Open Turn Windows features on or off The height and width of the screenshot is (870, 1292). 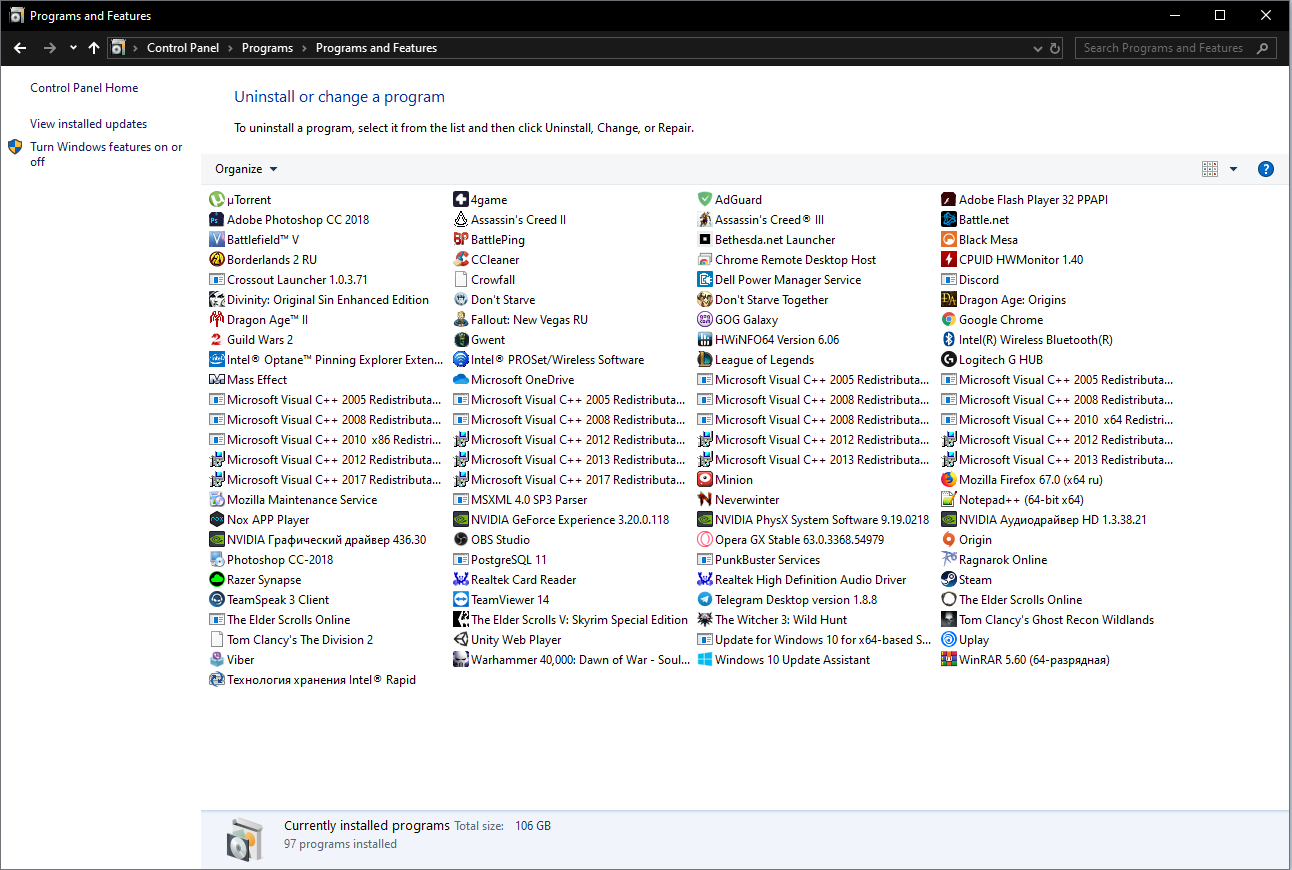click(106, 154)
